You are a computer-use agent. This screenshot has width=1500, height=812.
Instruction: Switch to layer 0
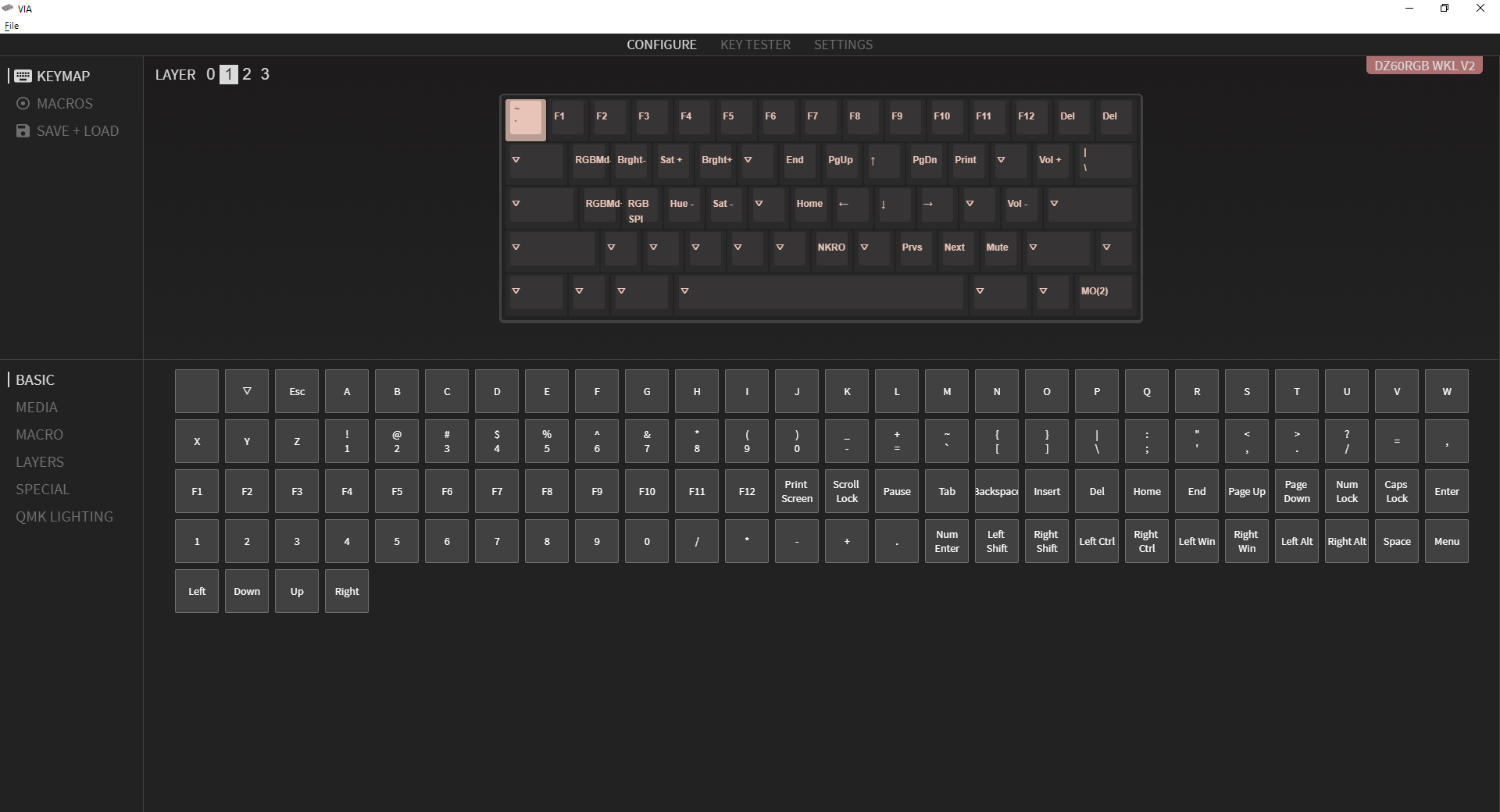[x=210, y=74]
